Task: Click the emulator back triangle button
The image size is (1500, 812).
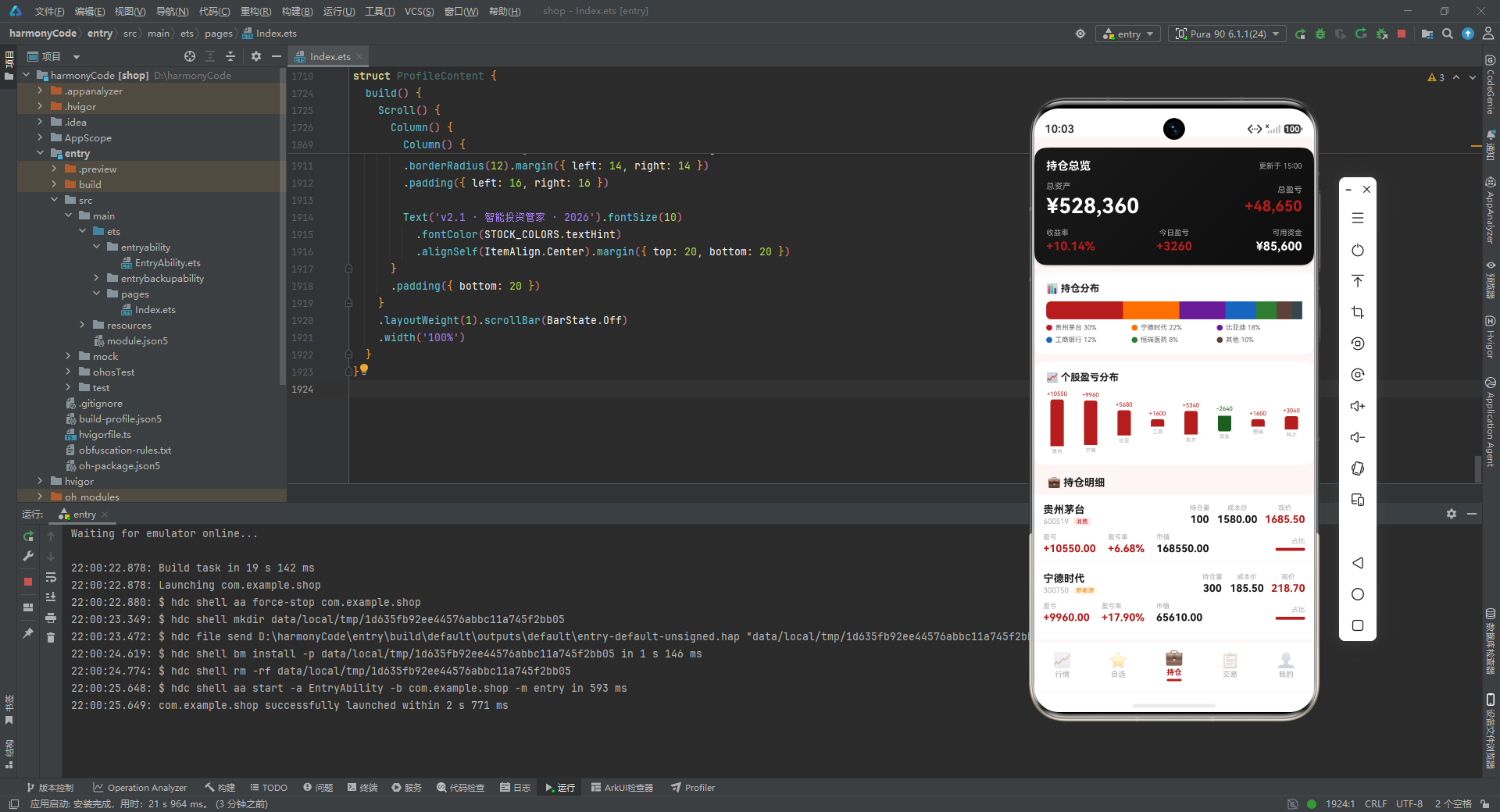Action: click(1358, 563)
